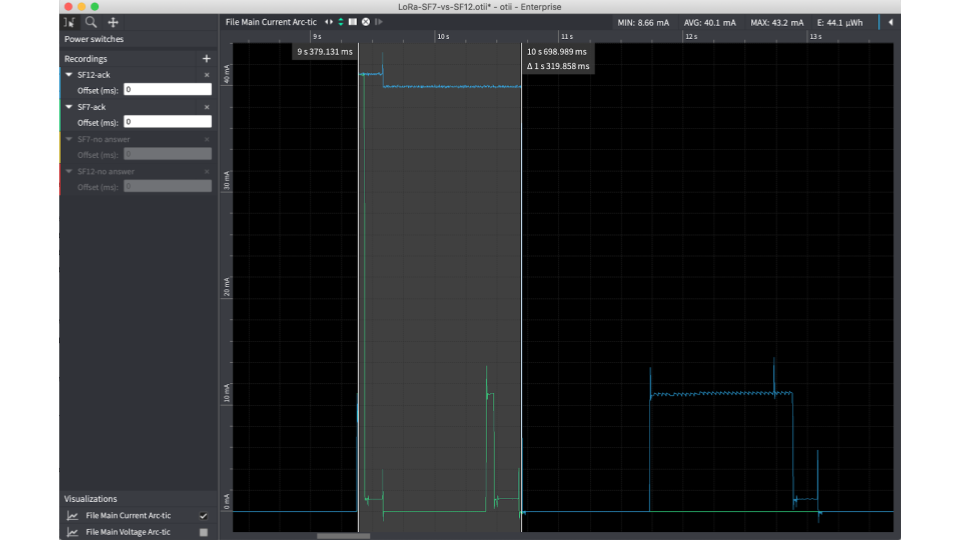Click the 40 mA label on current axis
The image size is (960, 540).
(227, 75)
